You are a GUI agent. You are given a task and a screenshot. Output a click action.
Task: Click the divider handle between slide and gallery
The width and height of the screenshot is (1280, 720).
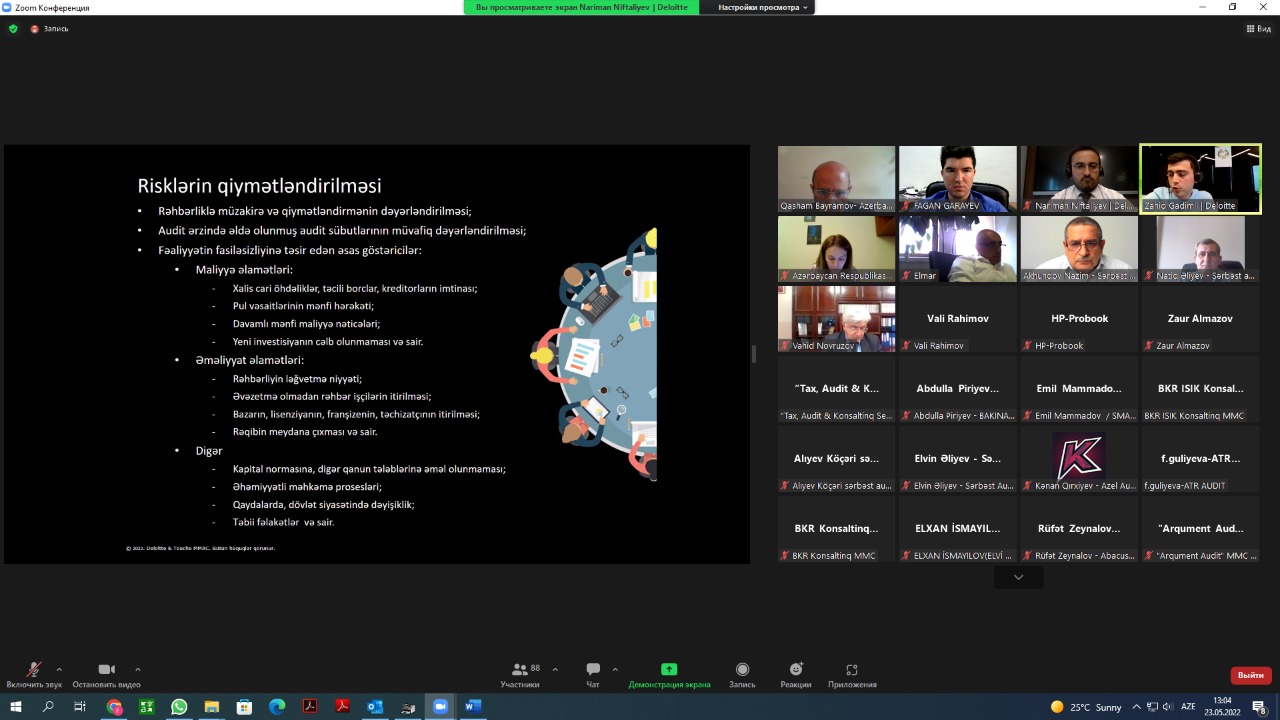click(x=754, y=354)
